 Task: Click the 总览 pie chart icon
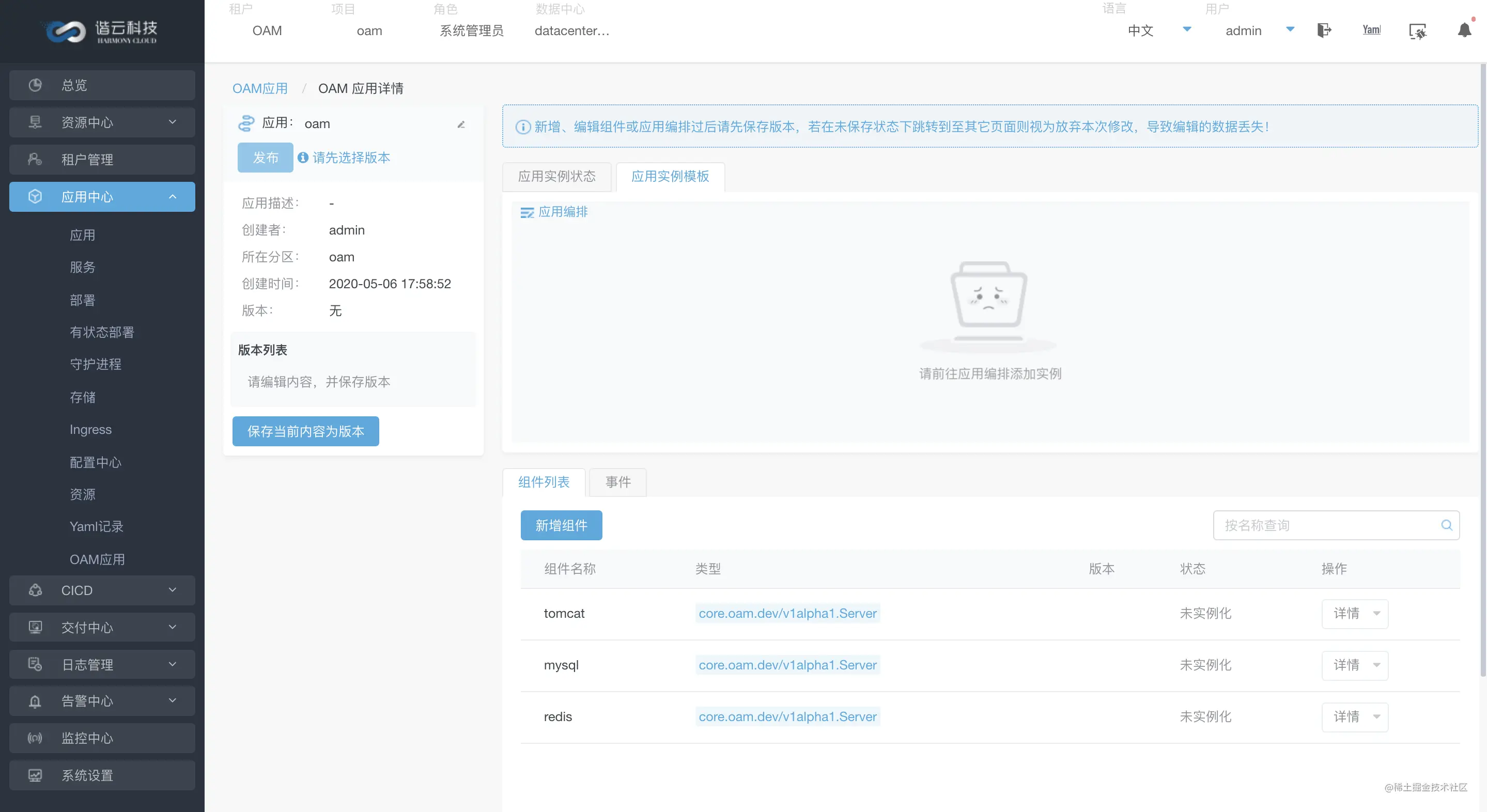click(x=35, y=85)
